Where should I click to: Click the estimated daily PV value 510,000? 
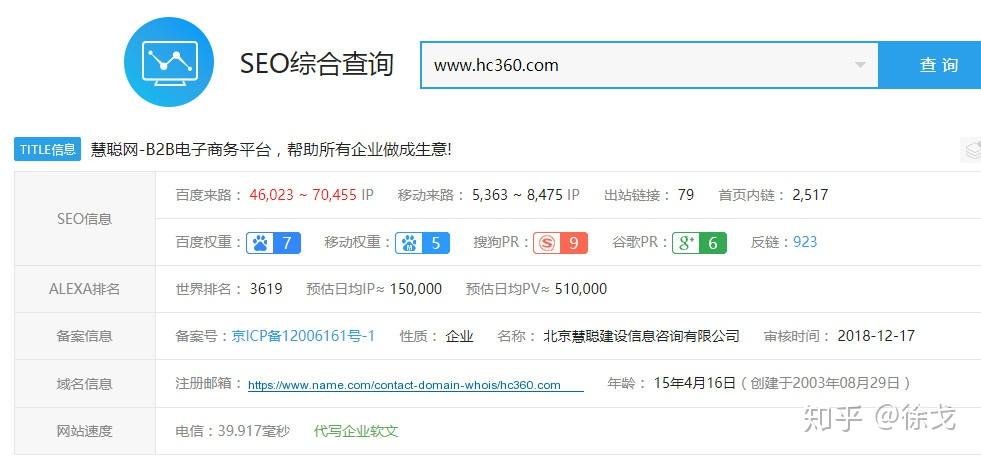tap(581, 289)
